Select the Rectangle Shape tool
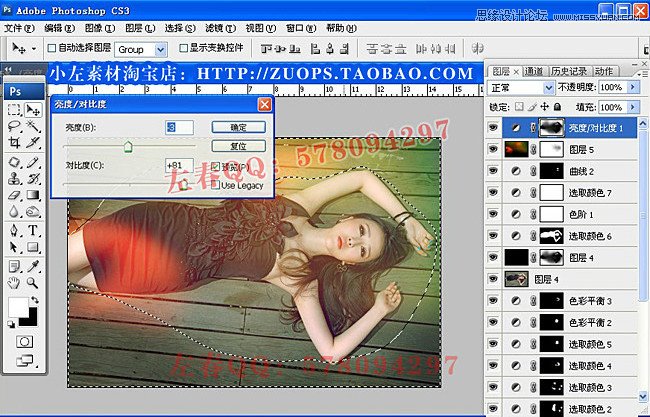The height and width of the screenshot is (417, 650). (33, 247)
